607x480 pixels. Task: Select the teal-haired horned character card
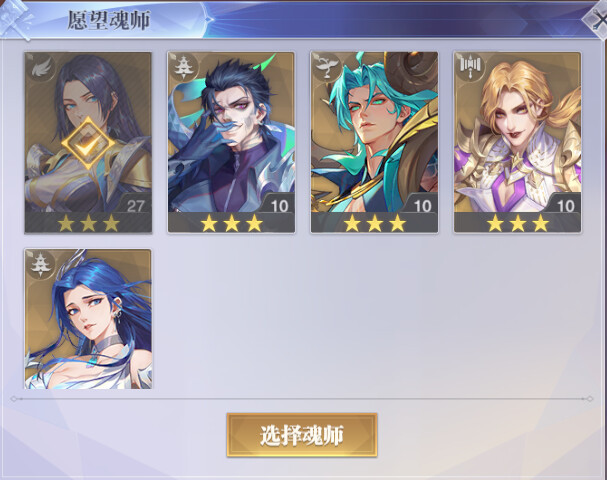(x=374, y=142)
